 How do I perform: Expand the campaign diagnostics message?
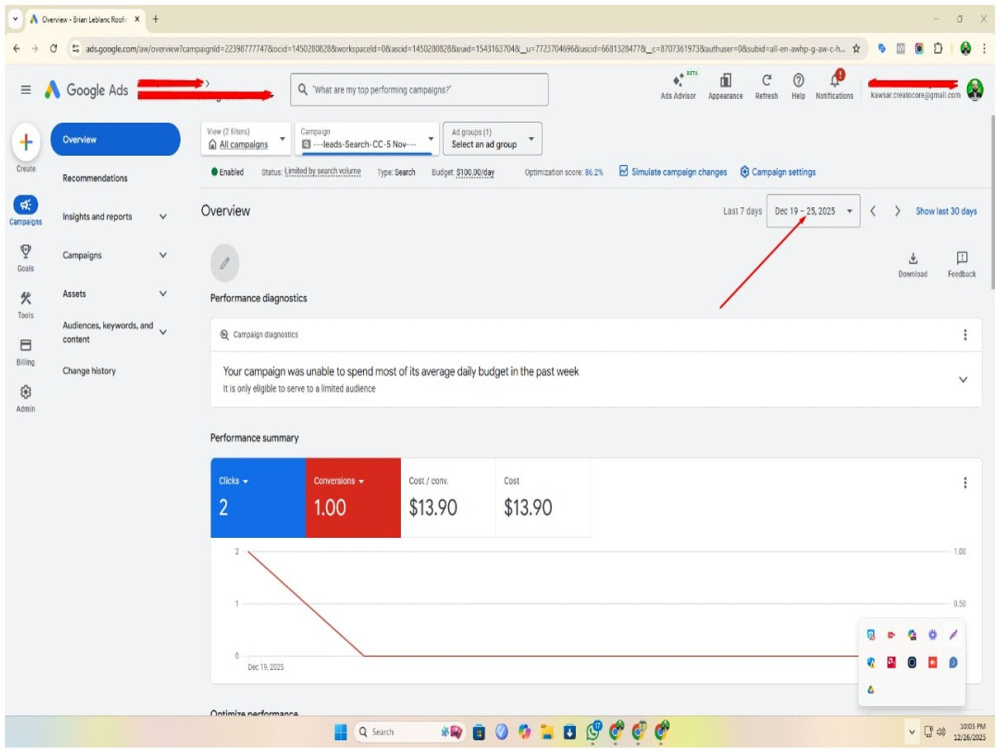(963, 379)
